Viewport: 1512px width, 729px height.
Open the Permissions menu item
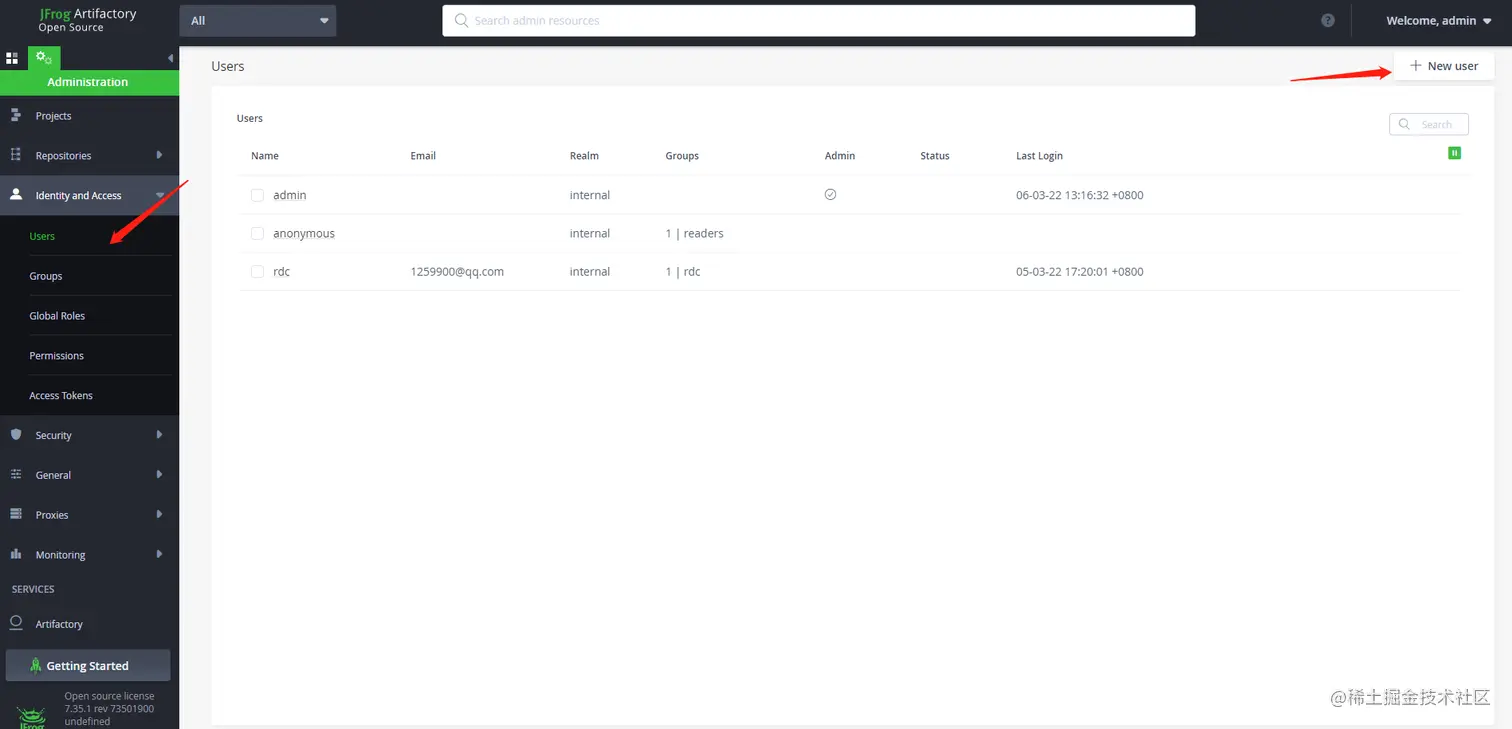click(57, 356)
